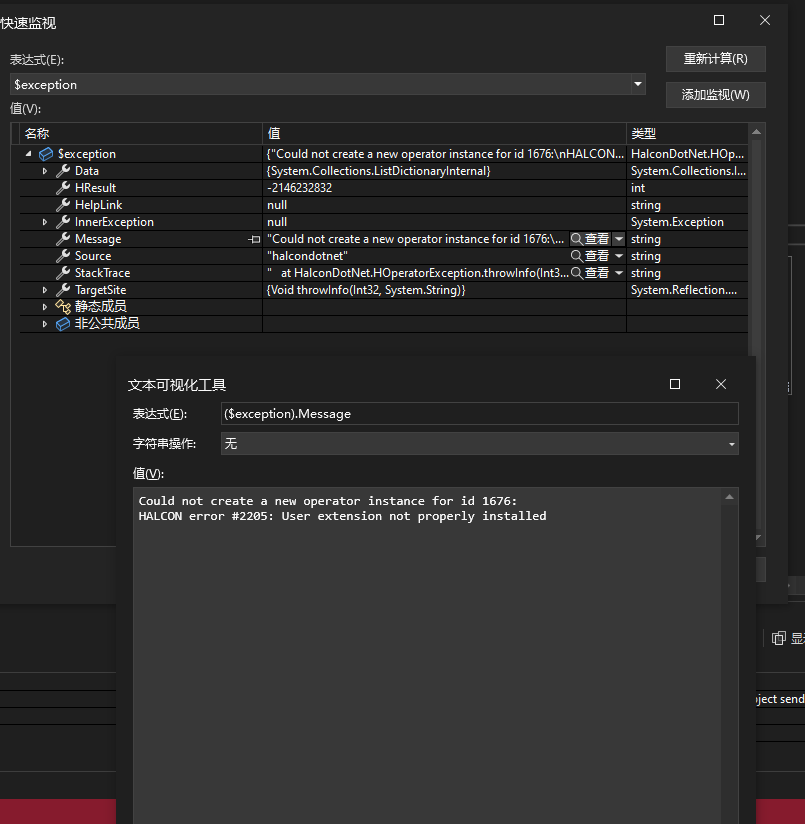Screen dimensions: 805x824
Task: Expand the 非公共成员 row
Action: (45, 324)
